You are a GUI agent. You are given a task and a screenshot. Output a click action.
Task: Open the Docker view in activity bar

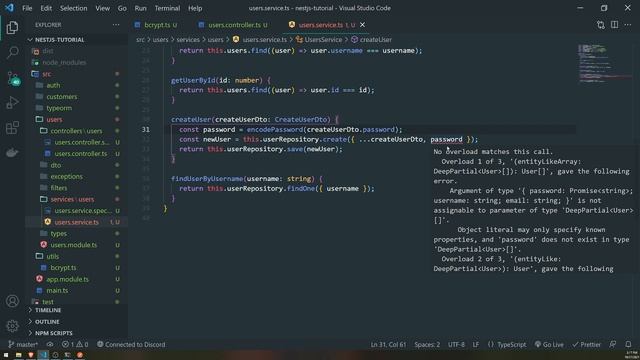point(12,153)
